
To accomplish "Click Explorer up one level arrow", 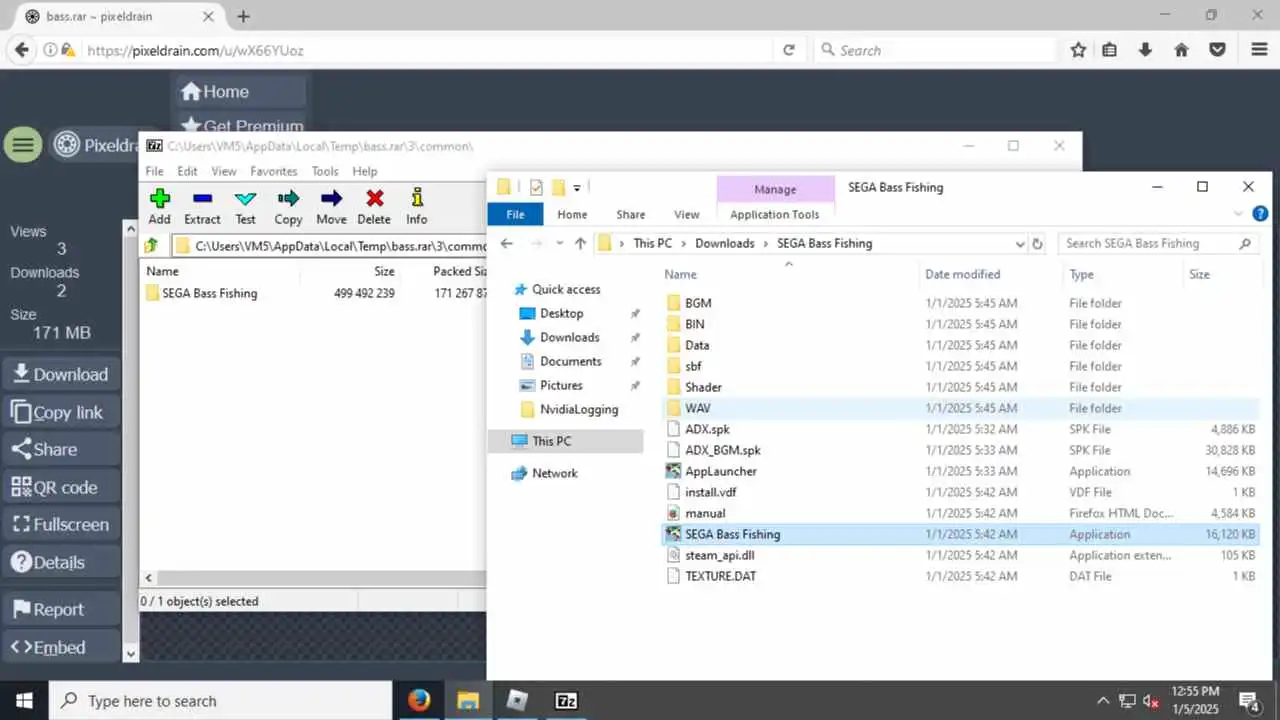I will pos(580,243).
